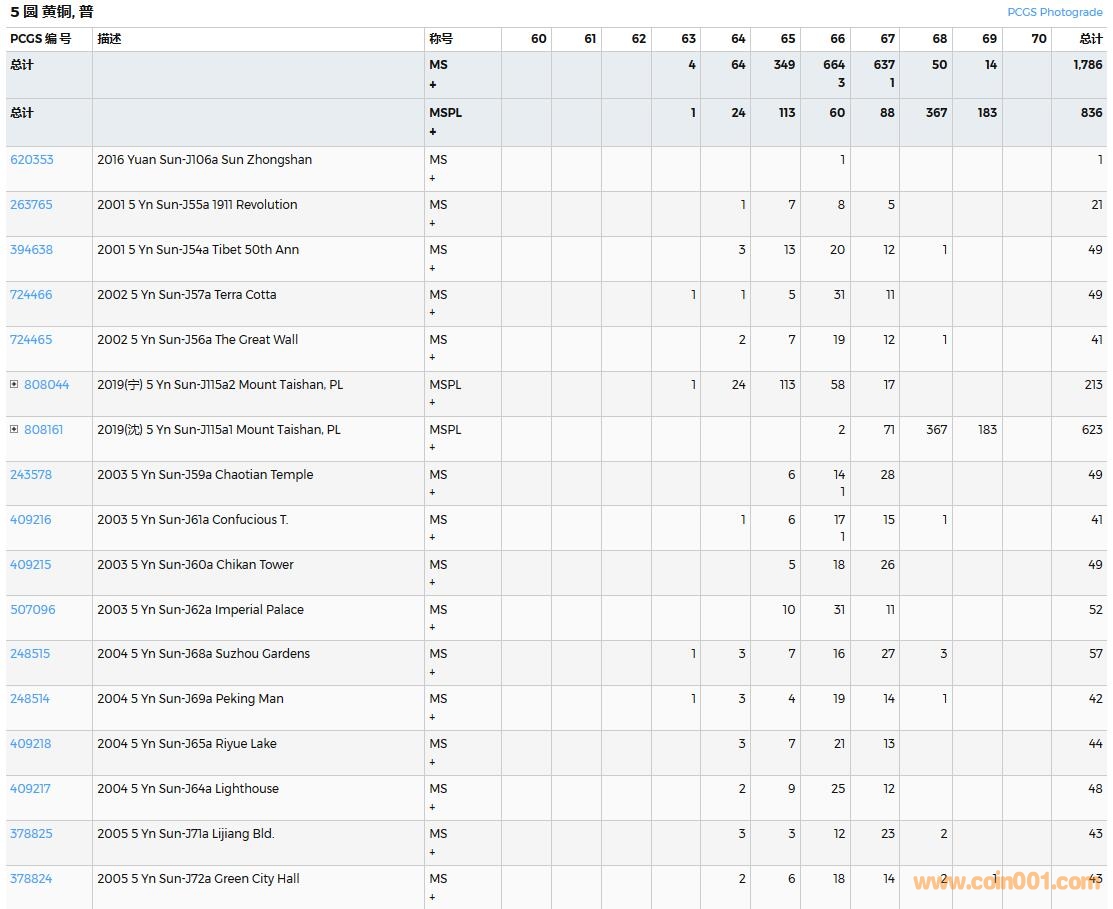Select 248515 Suzhou Gardens coin number
Viewport: 1113px width, 909px height.
click(x=31, y=654)
